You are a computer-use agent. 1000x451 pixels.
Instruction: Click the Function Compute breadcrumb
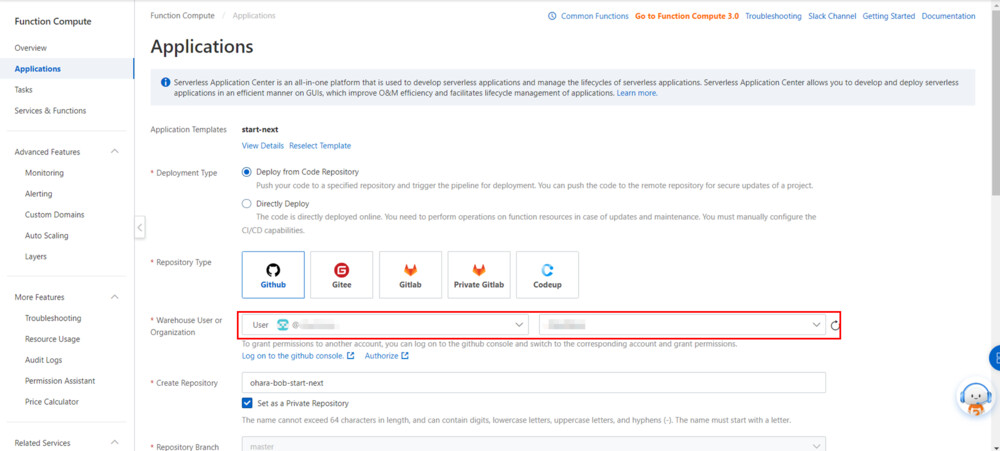point(182,16)
